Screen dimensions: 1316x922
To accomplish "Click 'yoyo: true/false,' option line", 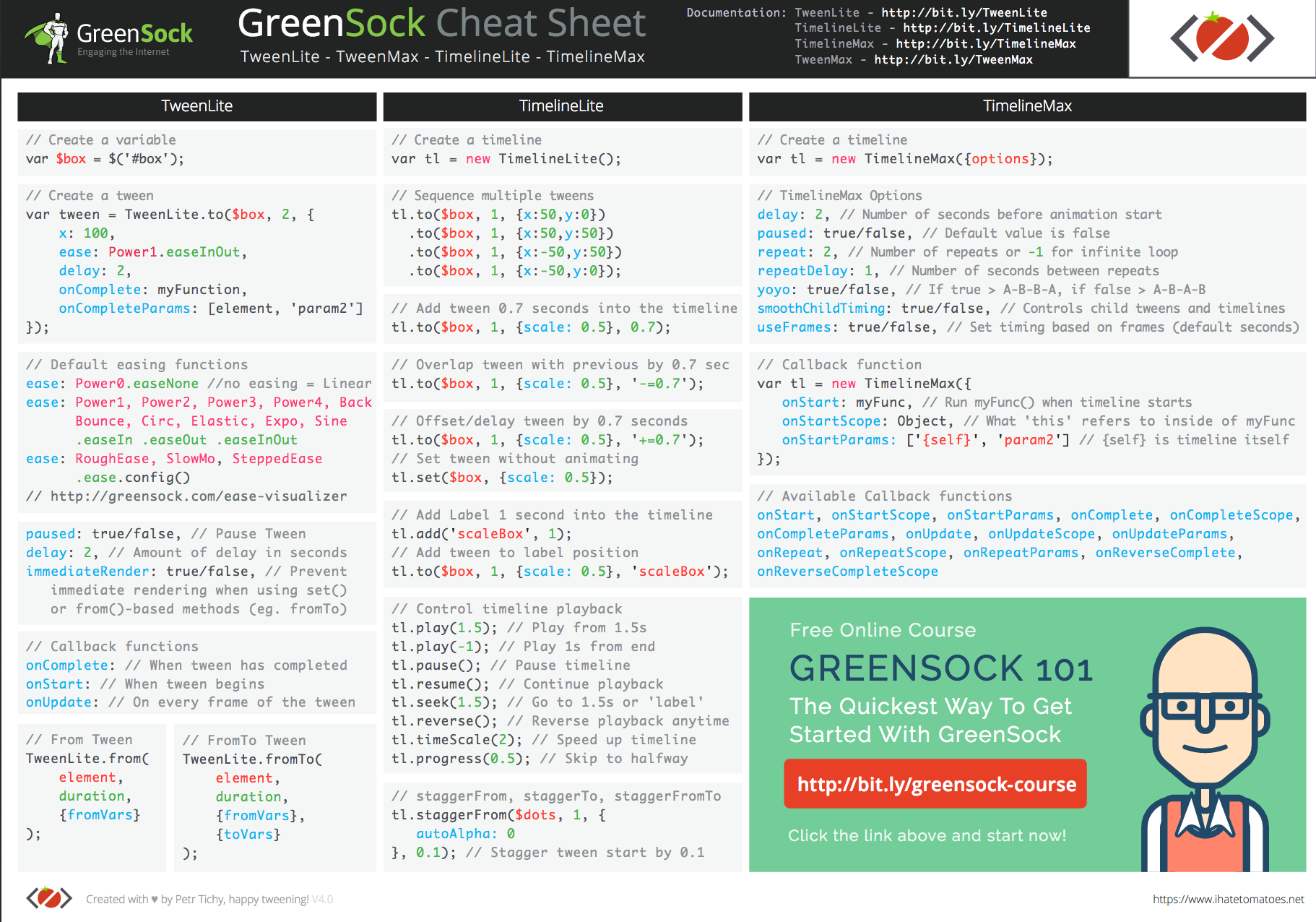I will point(982,290).
